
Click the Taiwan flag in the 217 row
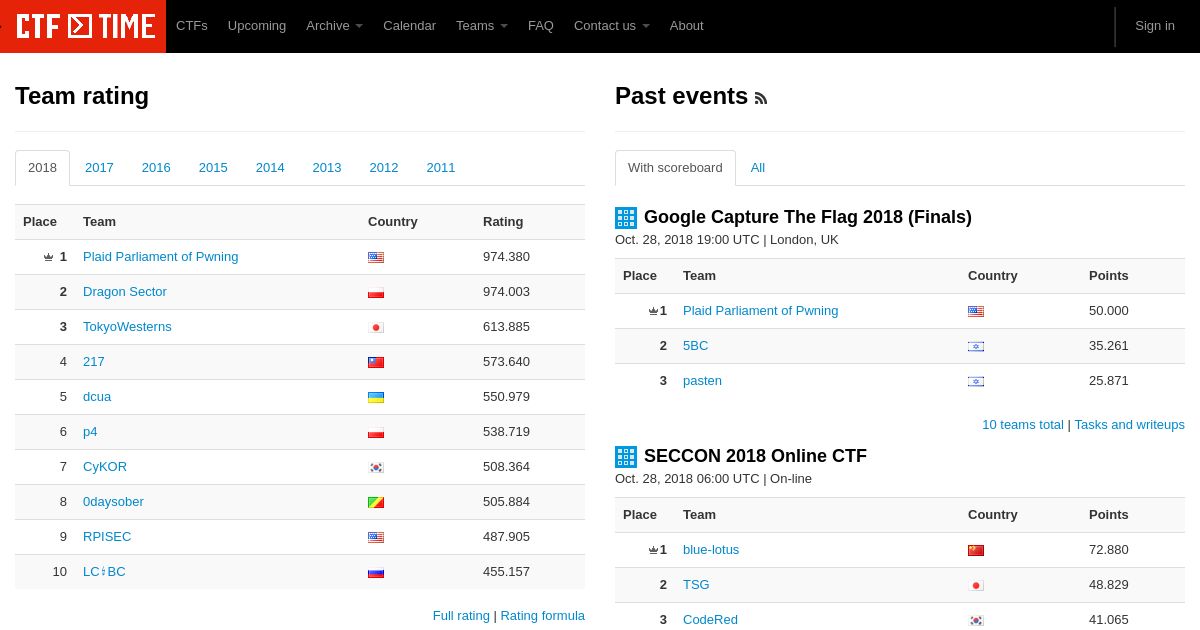point(376,362)
